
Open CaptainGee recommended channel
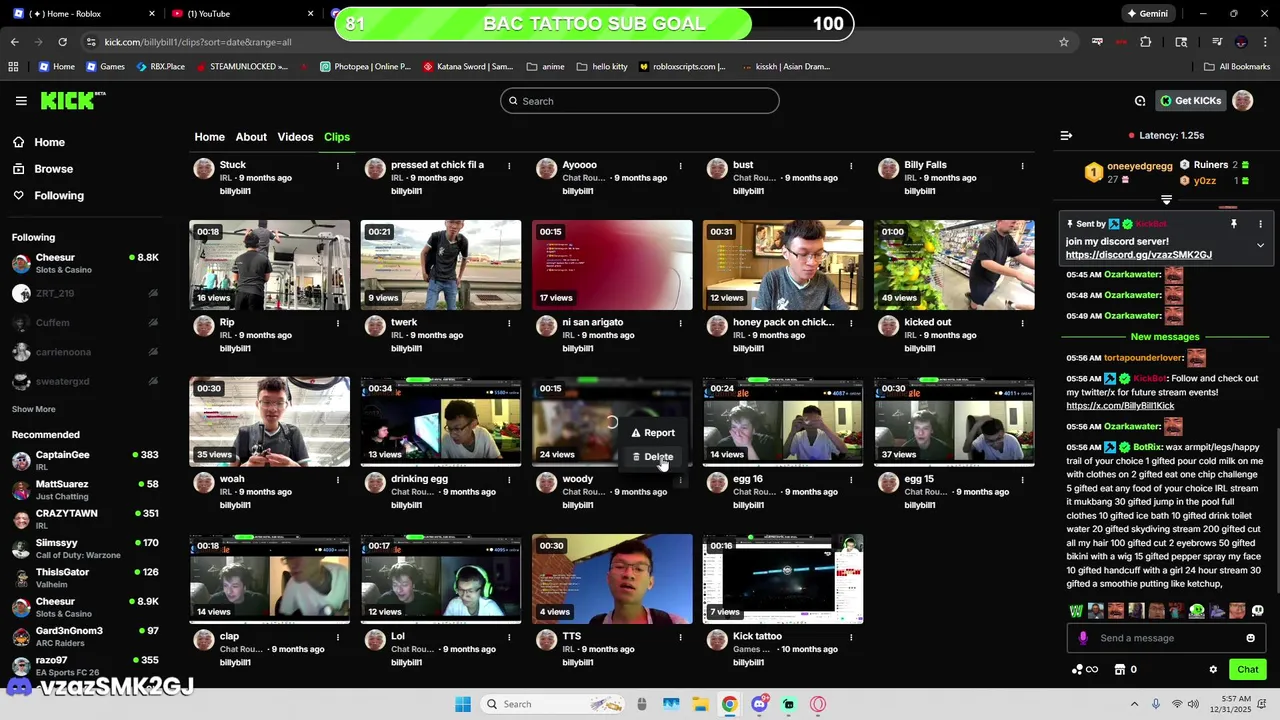click(85, 460)
